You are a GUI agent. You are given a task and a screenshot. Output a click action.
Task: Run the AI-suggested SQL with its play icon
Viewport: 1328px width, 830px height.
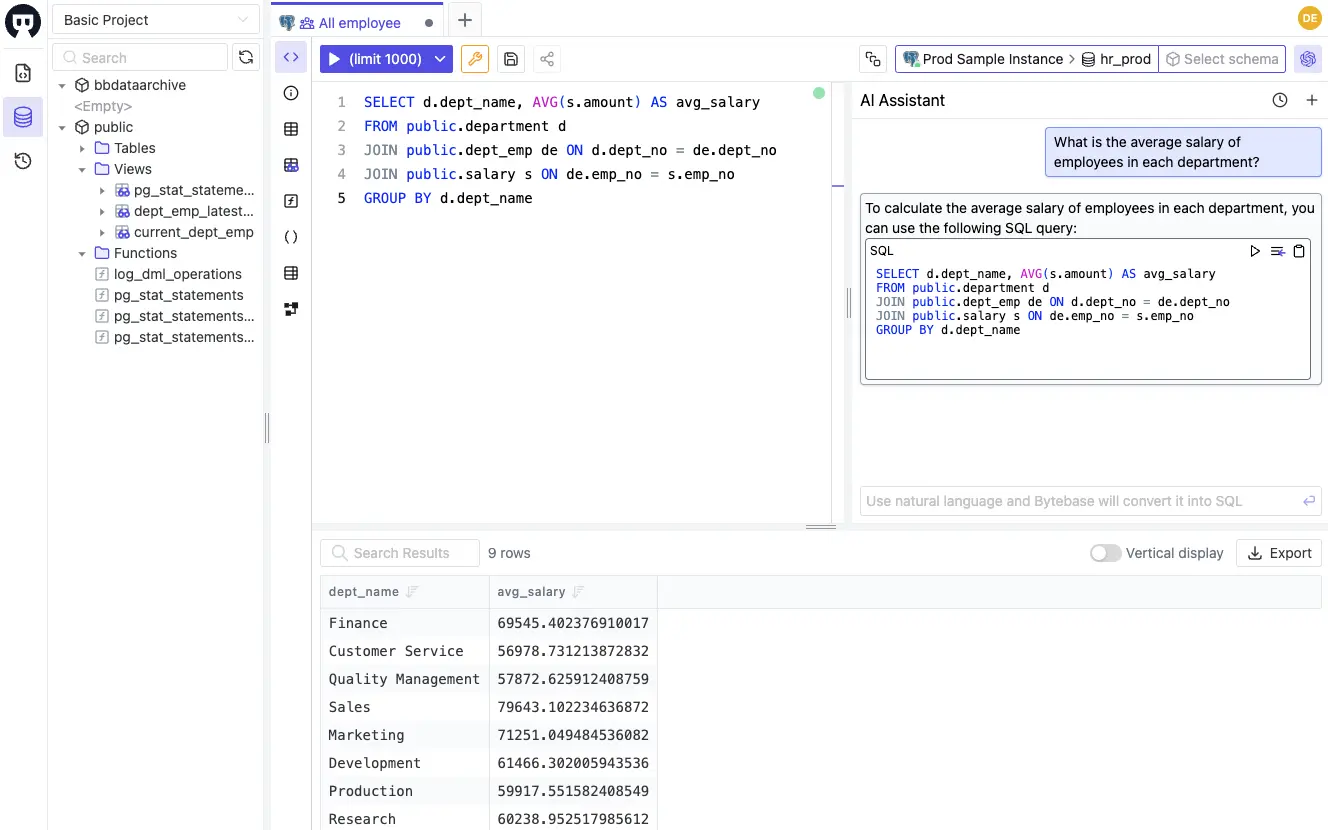pos(1255,251)
